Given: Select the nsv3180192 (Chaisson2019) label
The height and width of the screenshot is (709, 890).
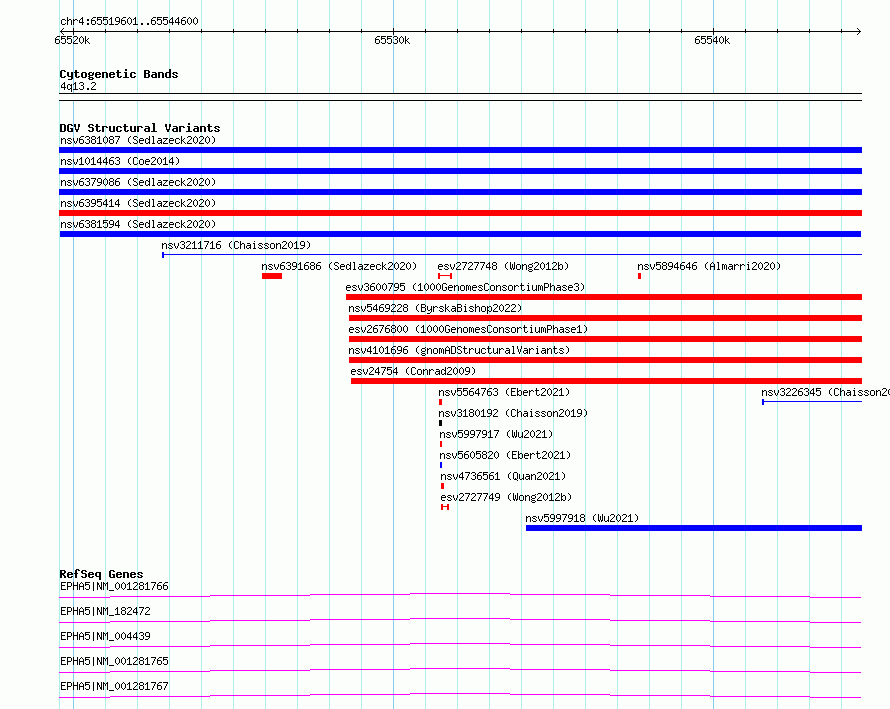Looking at the screenshot, I should click(x=513, y=413).
